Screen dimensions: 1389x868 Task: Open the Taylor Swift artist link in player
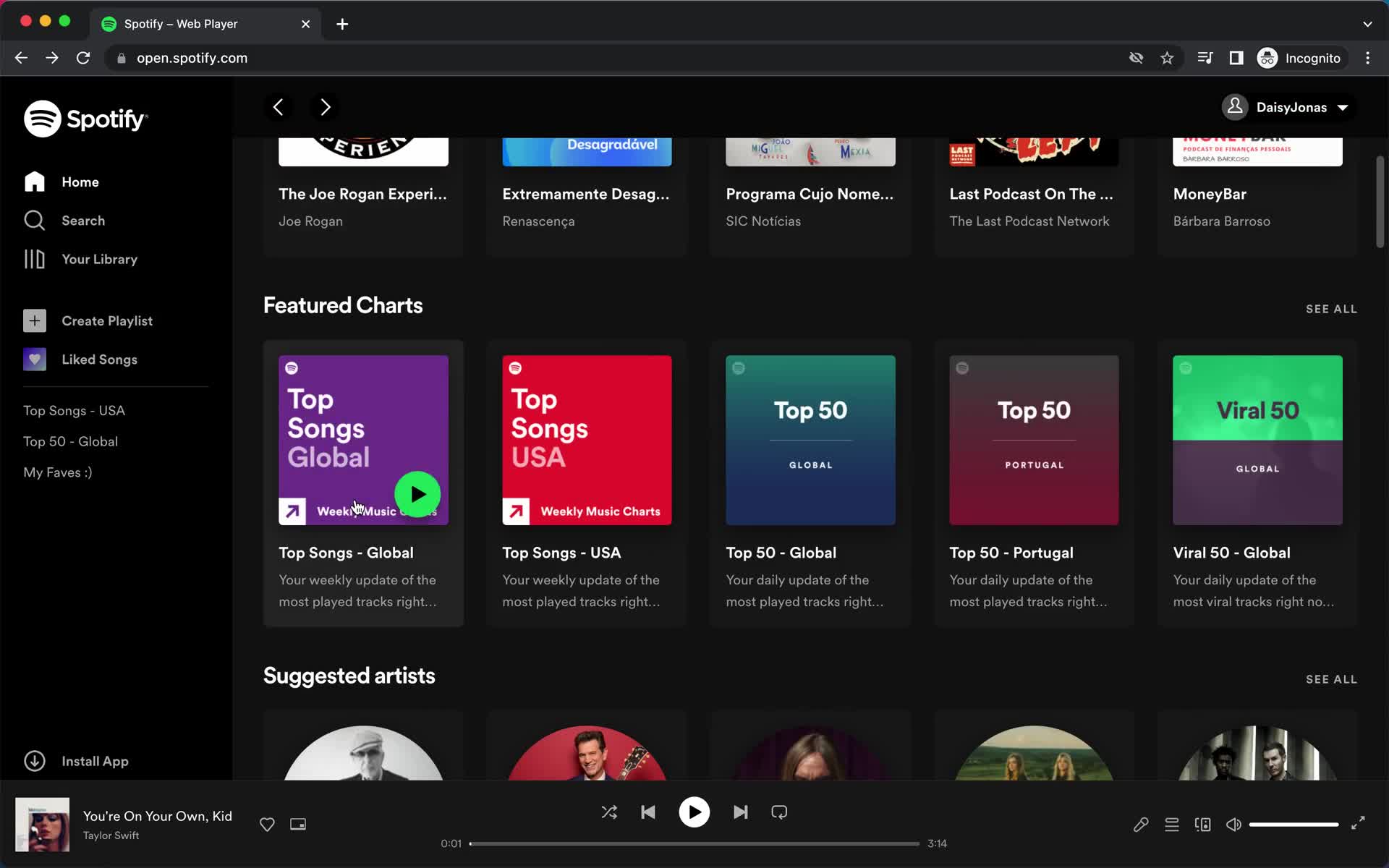pos(111,835)
